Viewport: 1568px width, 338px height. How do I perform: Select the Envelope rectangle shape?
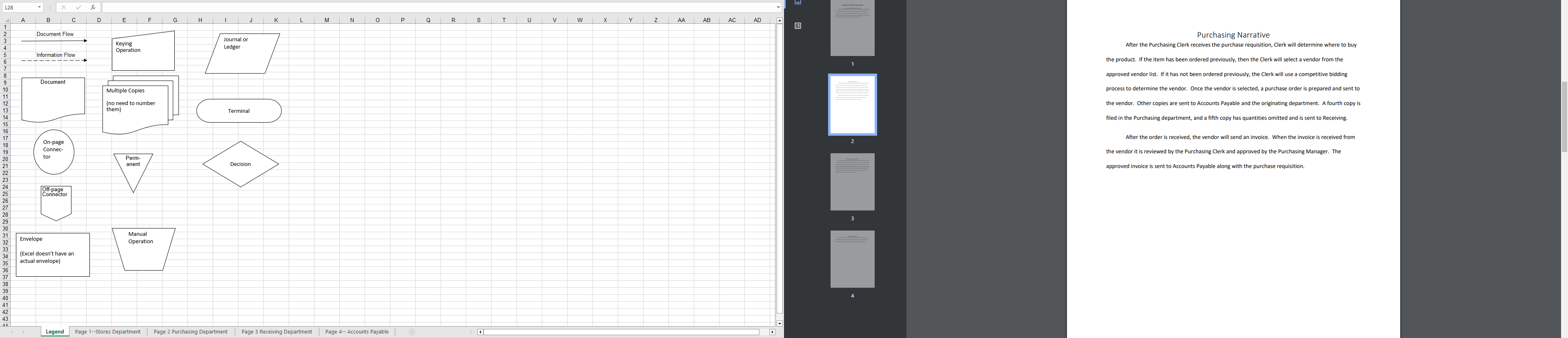pyautogui.click(x=53, y=255)
